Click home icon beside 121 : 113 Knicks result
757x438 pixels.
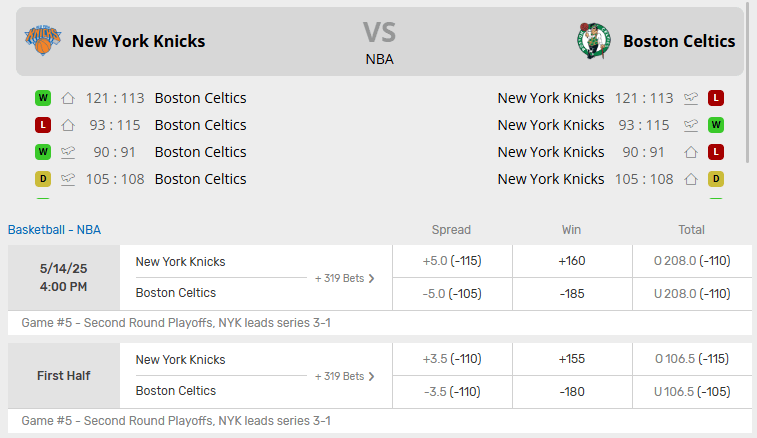[68, 98]
